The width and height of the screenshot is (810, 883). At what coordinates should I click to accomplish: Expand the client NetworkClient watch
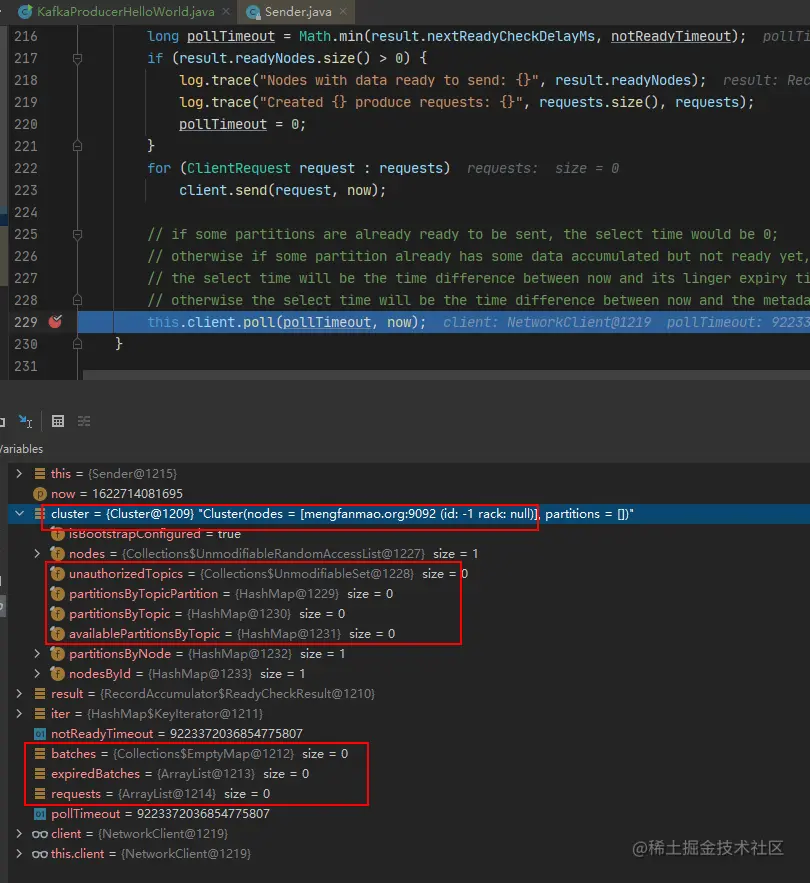[19, 833]
